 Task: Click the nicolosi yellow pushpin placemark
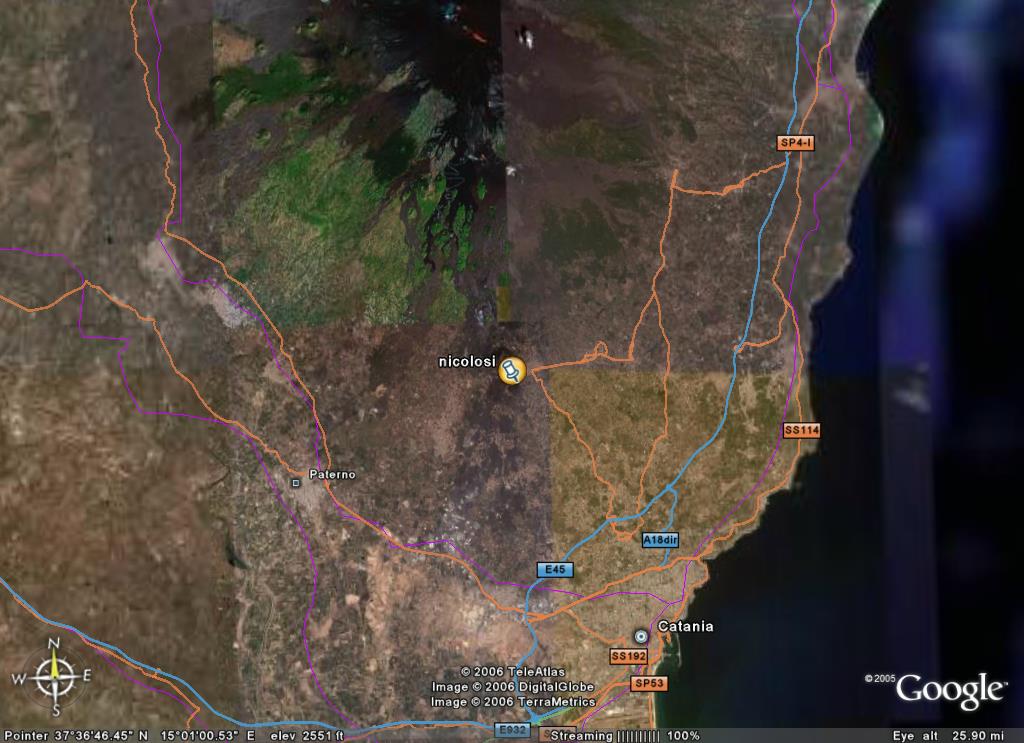click(x=512, y=371)
